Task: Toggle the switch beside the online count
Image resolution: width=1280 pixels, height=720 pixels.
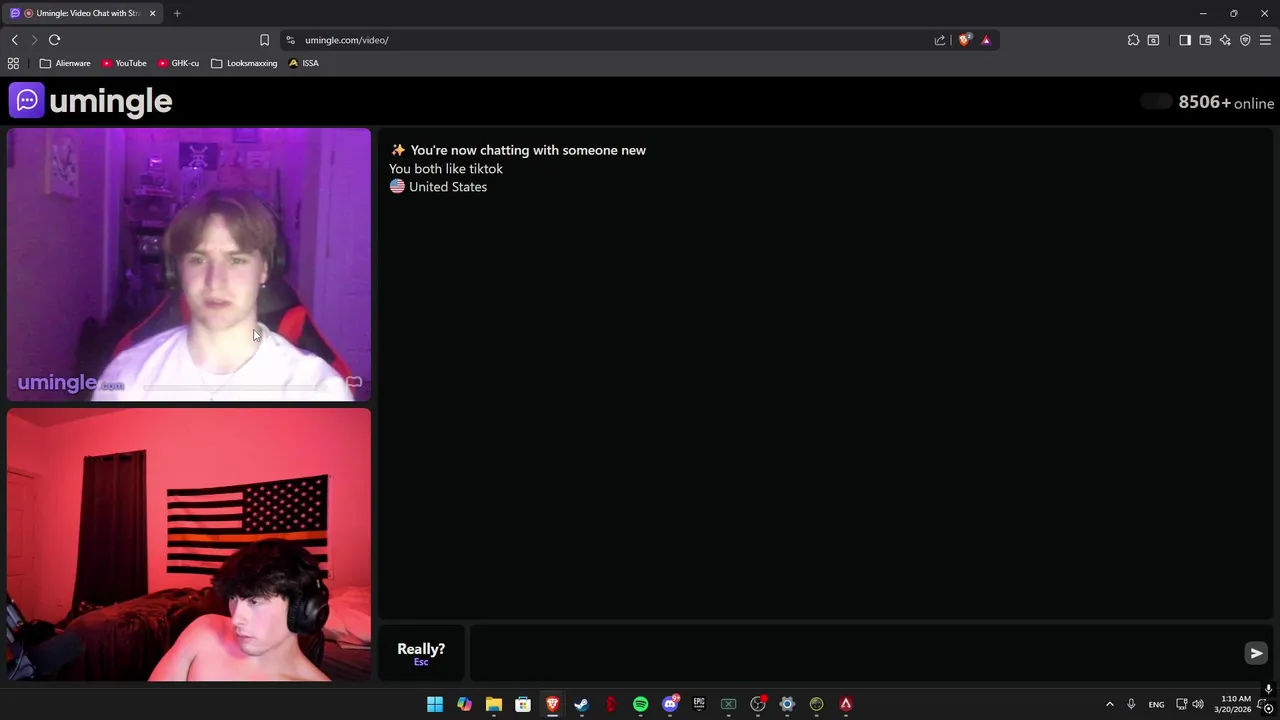Action: pyautogui.click(x=1156, y=102)
